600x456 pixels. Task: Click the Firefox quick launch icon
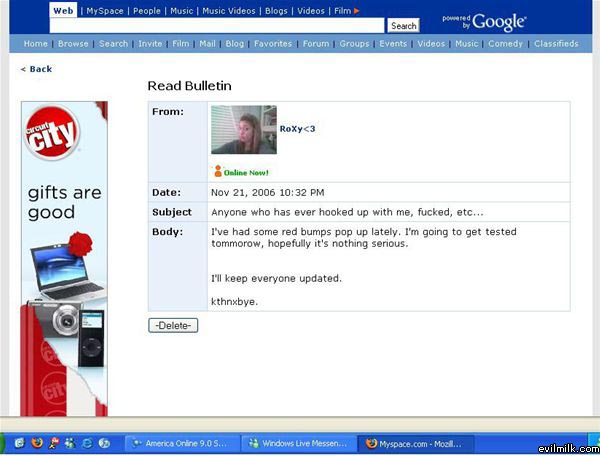coord(36,442)
